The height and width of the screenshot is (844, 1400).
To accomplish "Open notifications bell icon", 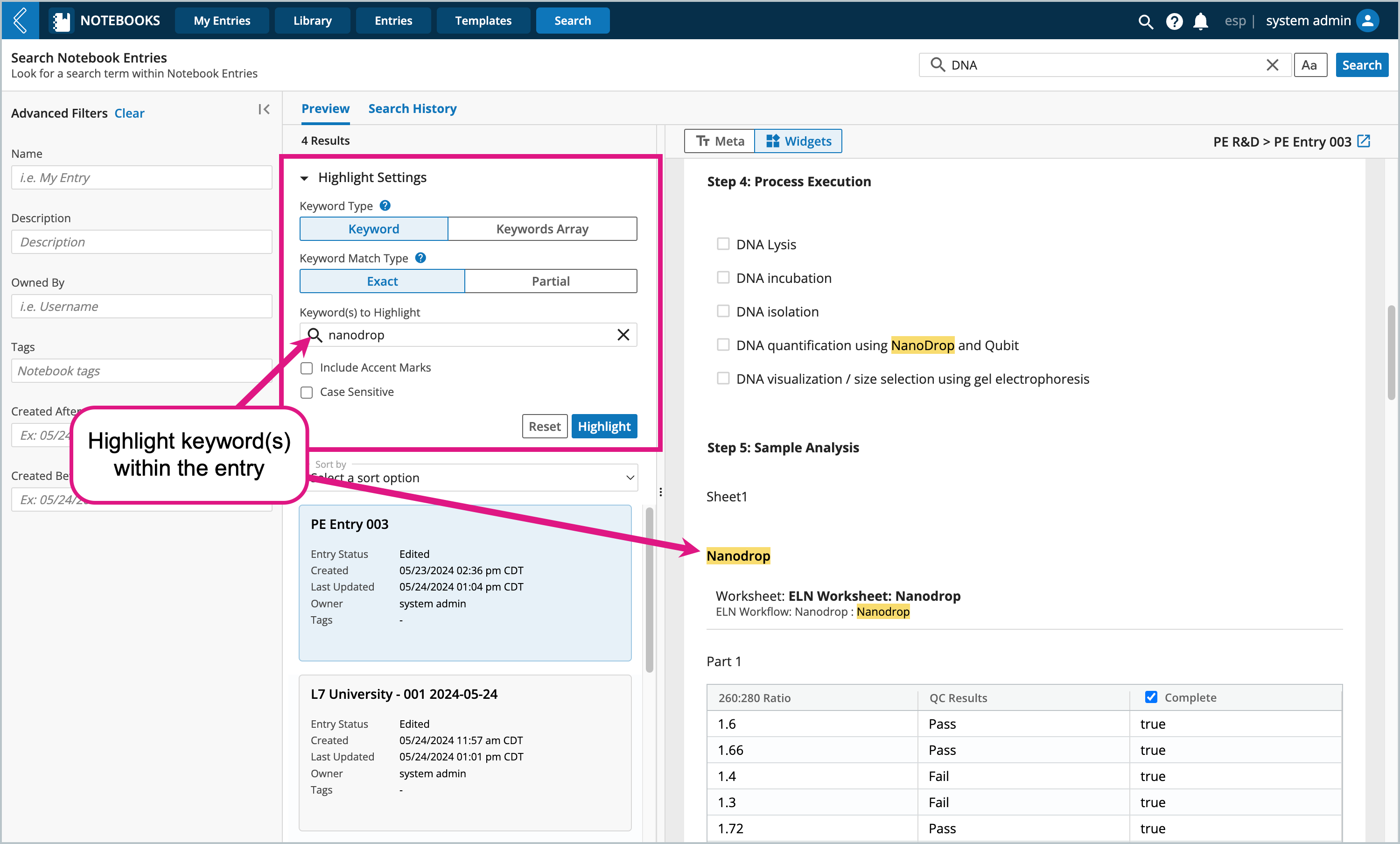I will (x=1200, y=21).
